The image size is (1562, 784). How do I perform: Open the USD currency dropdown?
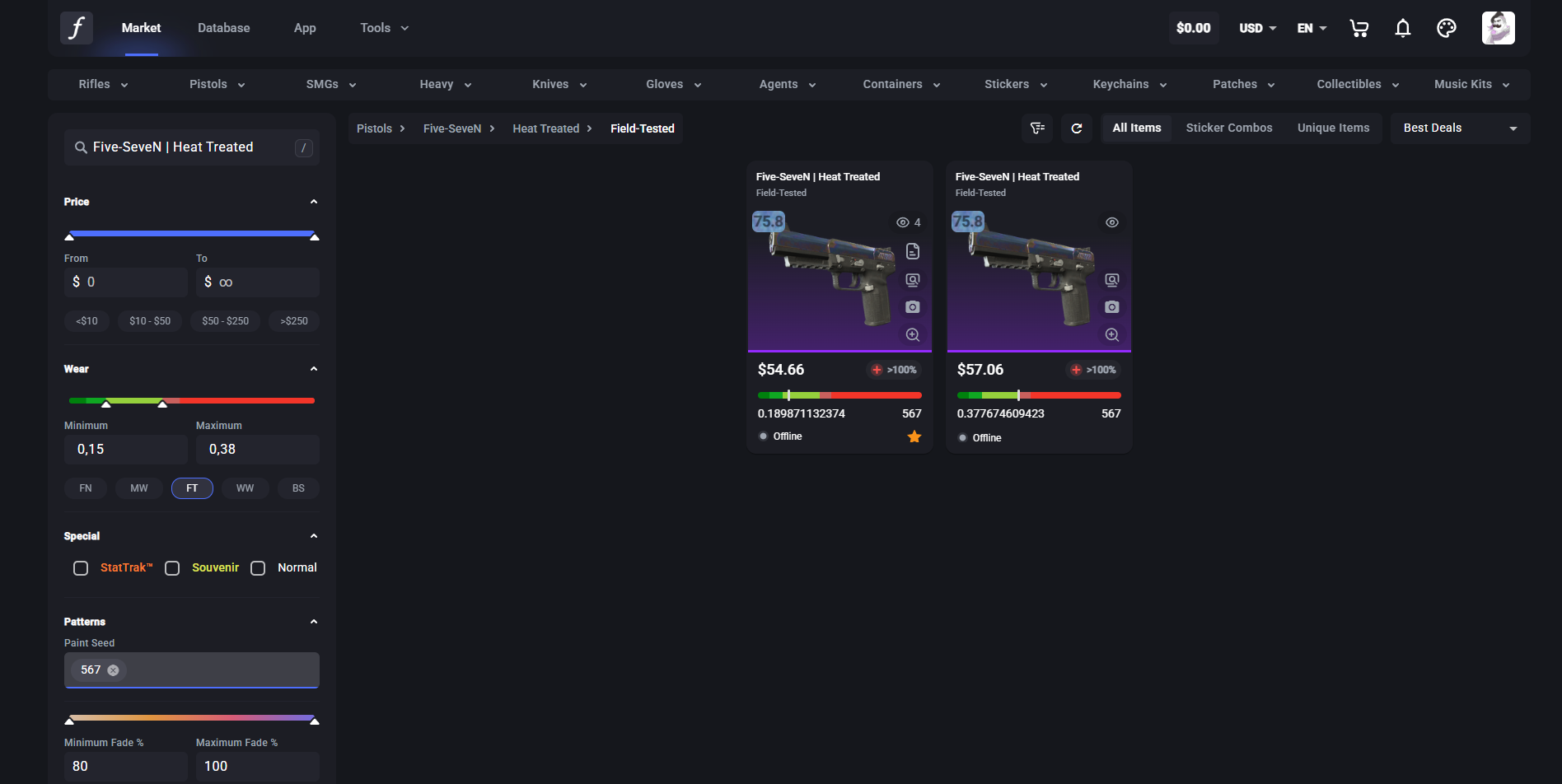click(1258, 28)
